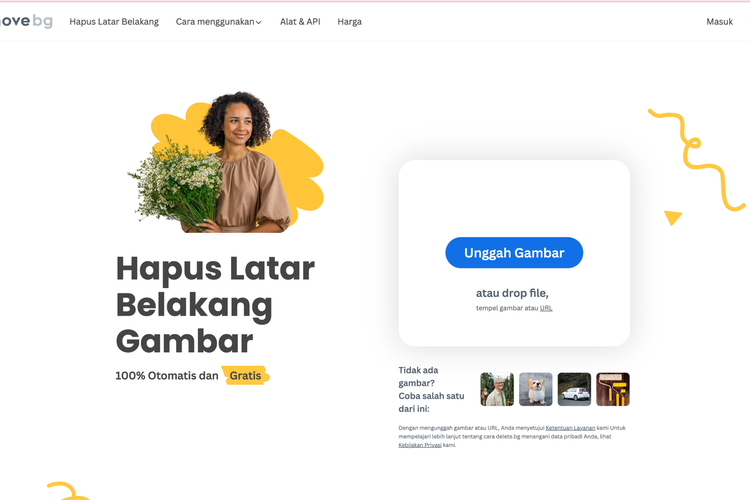
Task: Click the atau drop file text
Action: (512, 293)
